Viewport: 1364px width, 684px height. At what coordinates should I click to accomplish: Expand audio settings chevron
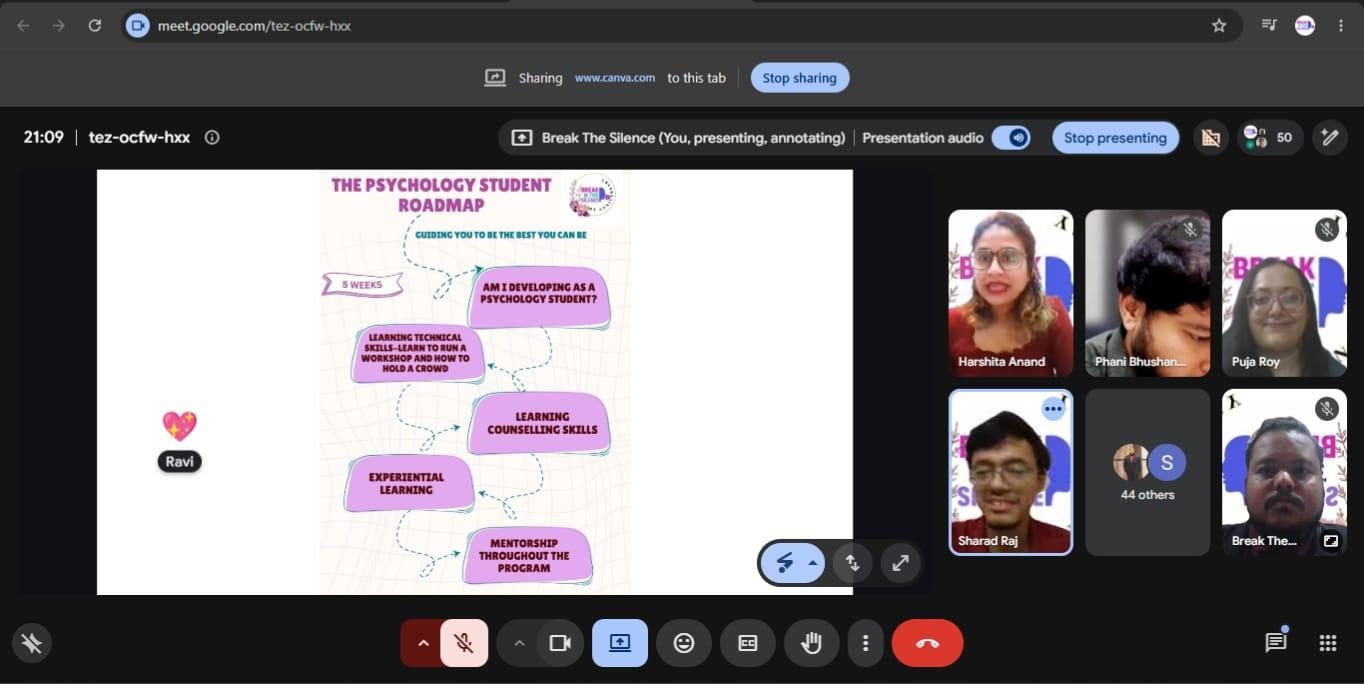422,643
